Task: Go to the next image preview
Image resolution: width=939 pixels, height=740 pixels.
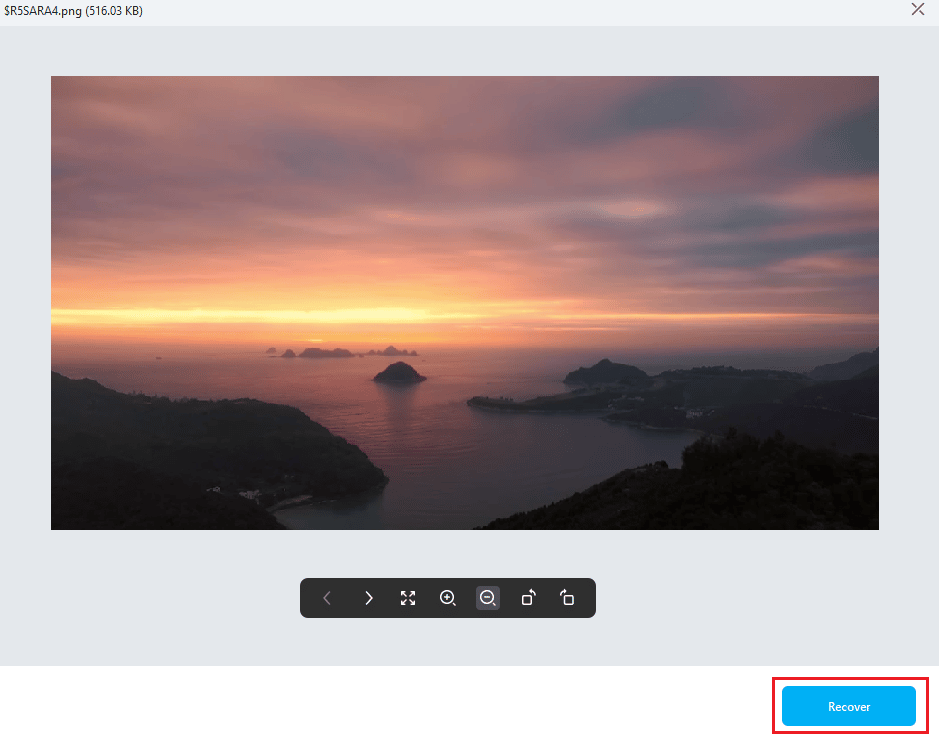Action: 368,598
